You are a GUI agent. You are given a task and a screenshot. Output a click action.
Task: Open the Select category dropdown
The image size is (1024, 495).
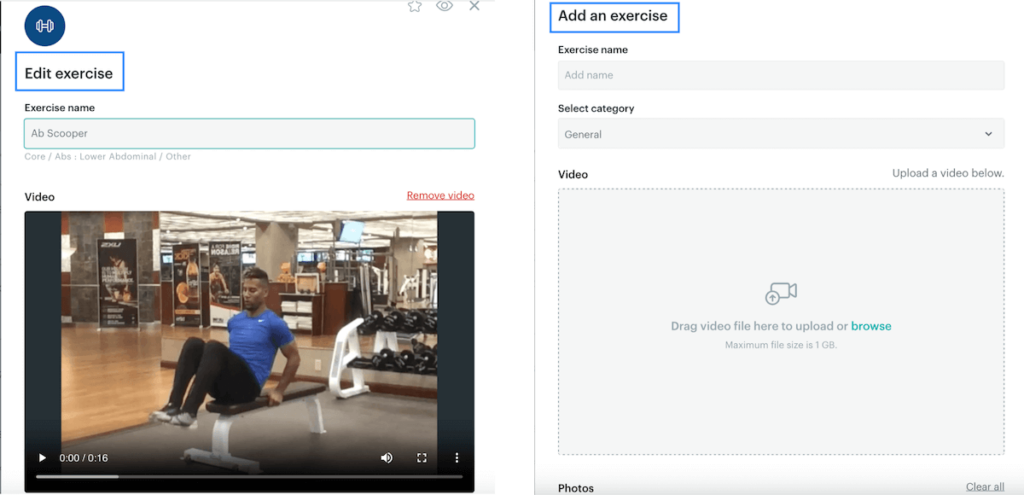click(x=780, y=134)
